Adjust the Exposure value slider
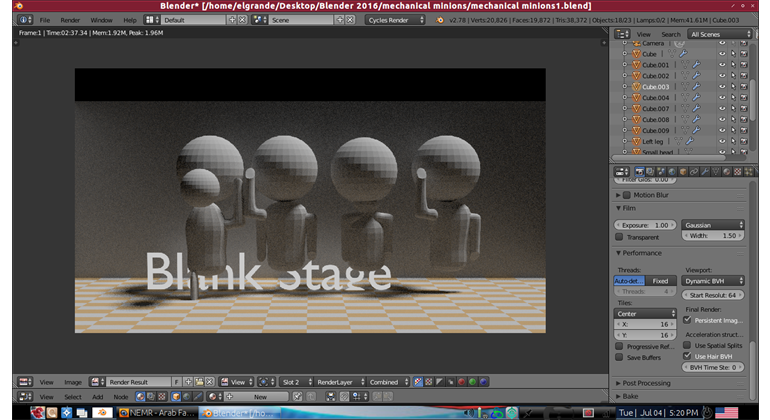Image resolution: width=770 pixels, height=420 pixels. coord(645,225)
